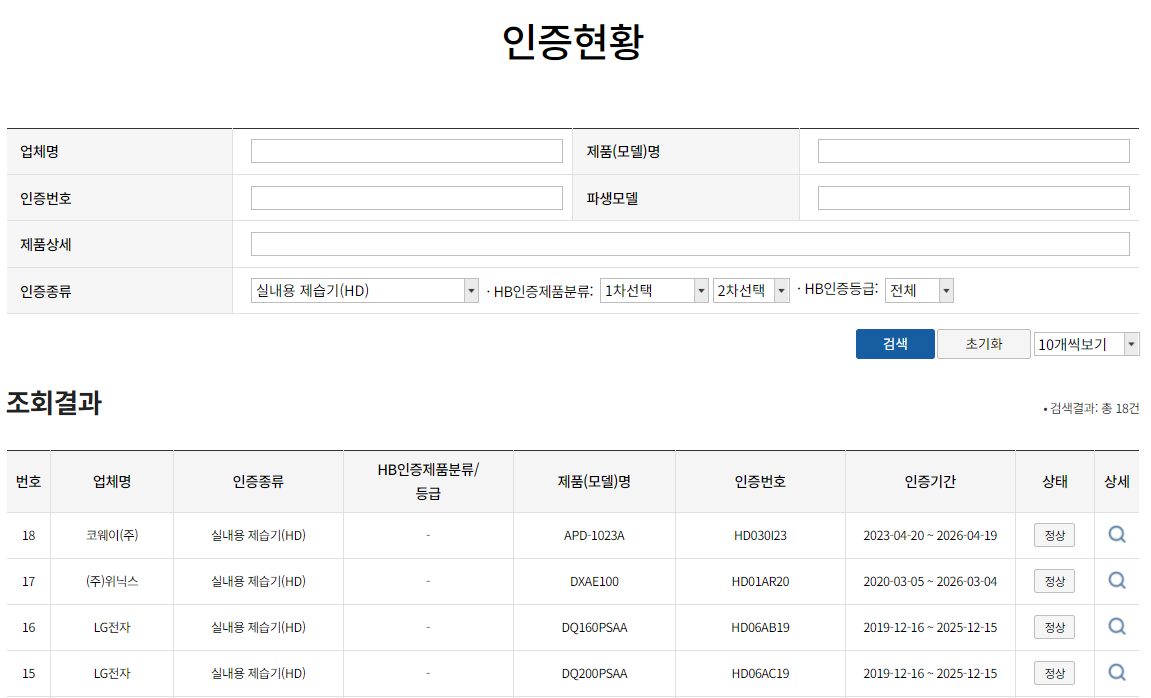Click 정상 status button on 코웨이(주) row
The width and height of the screenshot is (1151, 698).
[1055, 534]
